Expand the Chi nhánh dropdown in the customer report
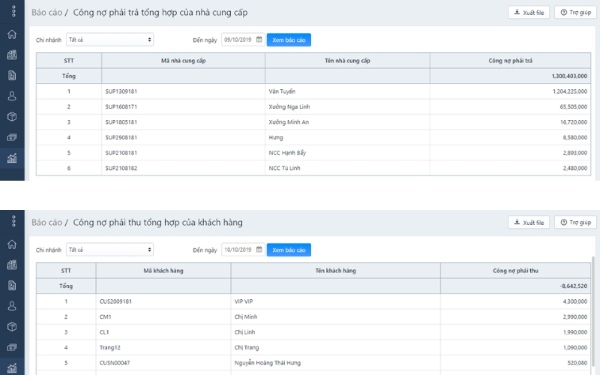Viewport: 600px width, 375px height. tap(110, 249)
